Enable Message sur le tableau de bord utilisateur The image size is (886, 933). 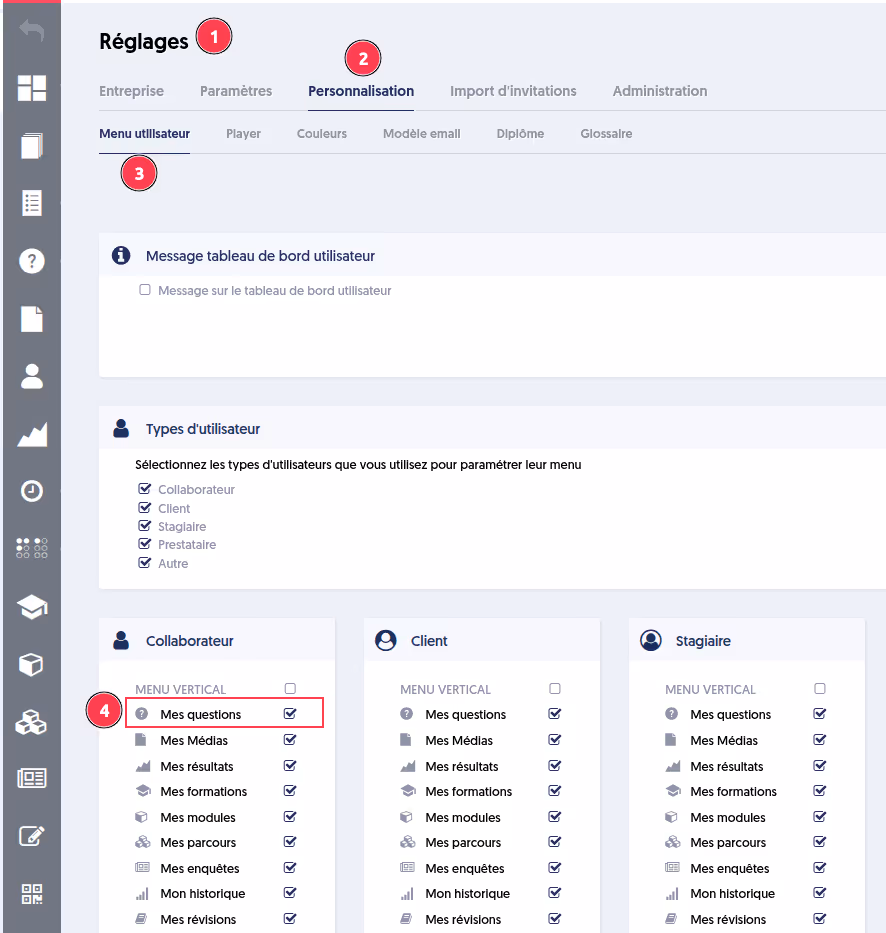(x=145, y=290)
